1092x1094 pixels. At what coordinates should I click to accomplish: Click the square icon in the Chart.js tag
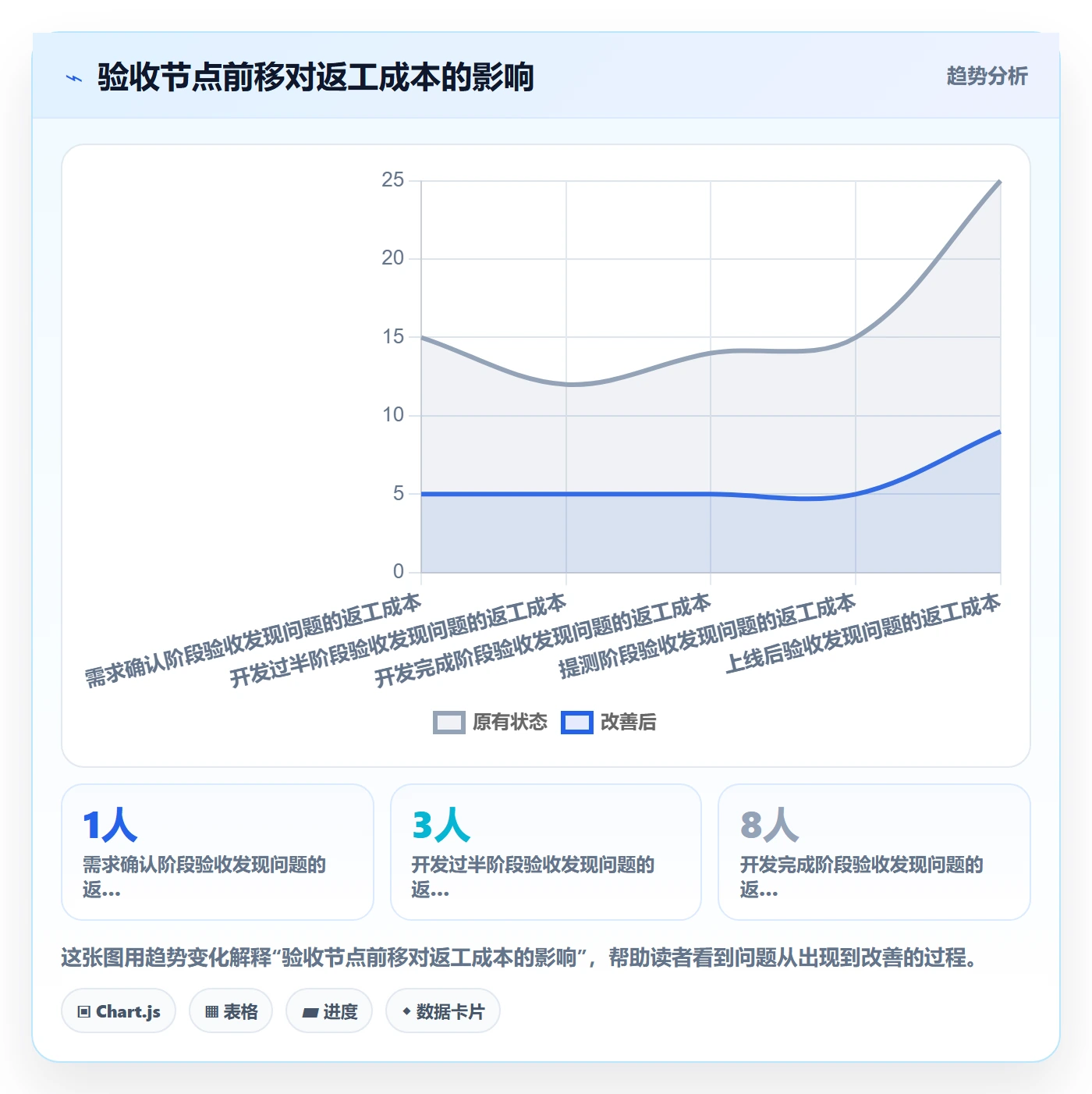[84, 1012]
